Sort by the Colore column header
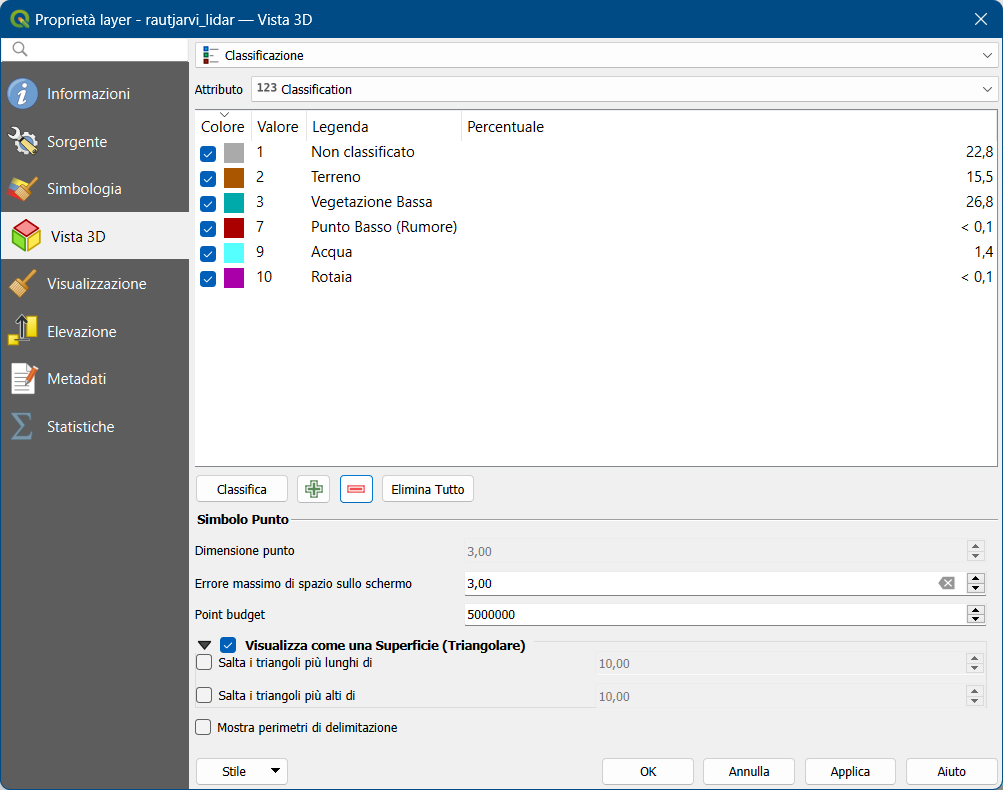Viewport: 1003px width, 790px height. (223, 127)
